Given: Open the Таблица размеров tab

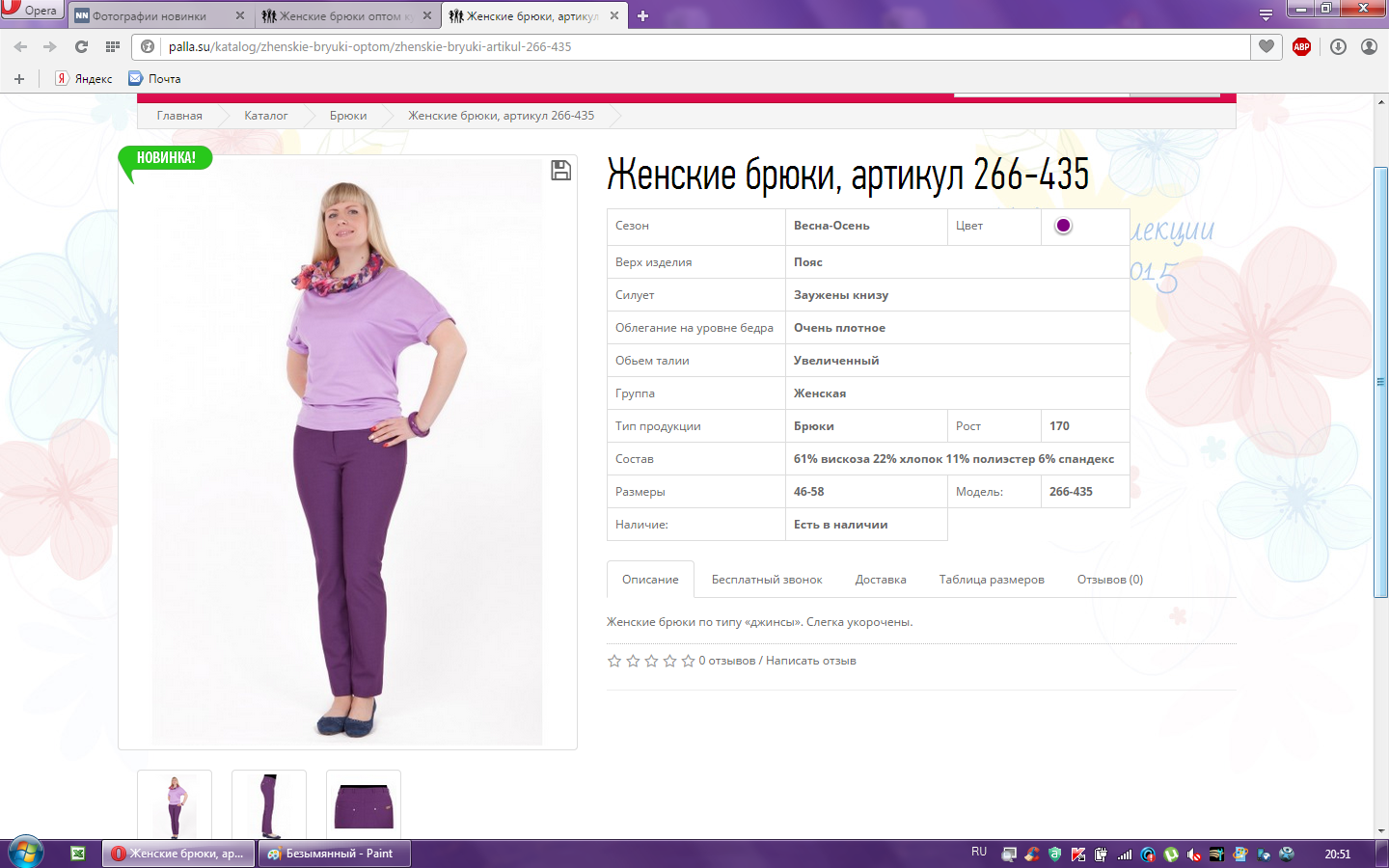Looking at the screenshot, I should pyautogui.click(x=992, y=580).
